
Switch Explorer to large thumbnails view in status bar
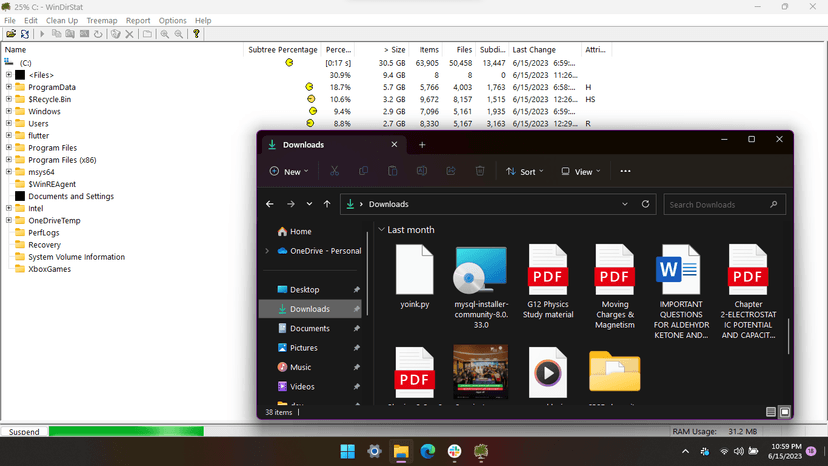(x=785, y=411)
